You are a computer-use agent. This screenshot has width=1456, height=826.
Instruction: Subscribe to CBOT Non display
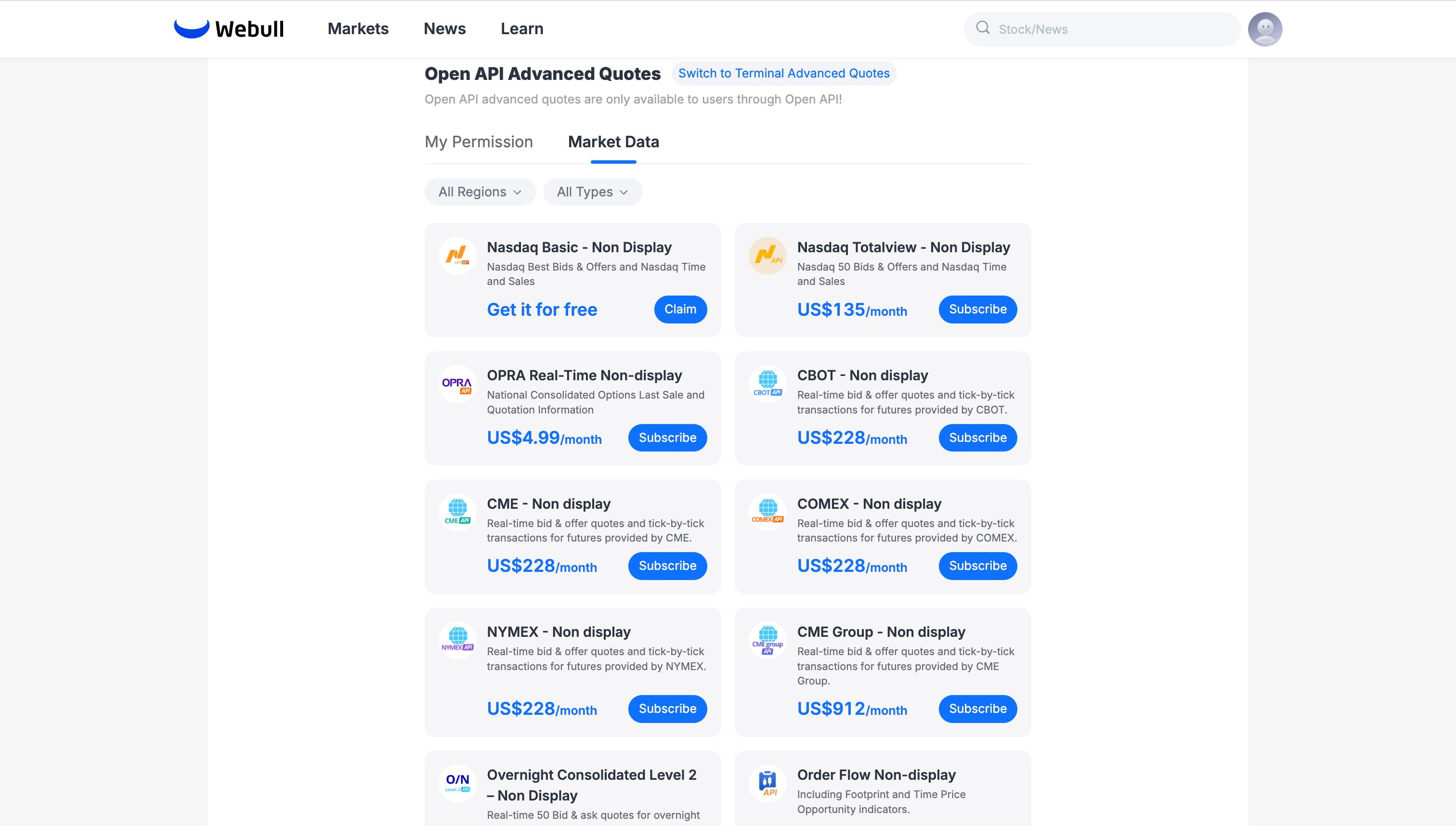coord(978,438)
